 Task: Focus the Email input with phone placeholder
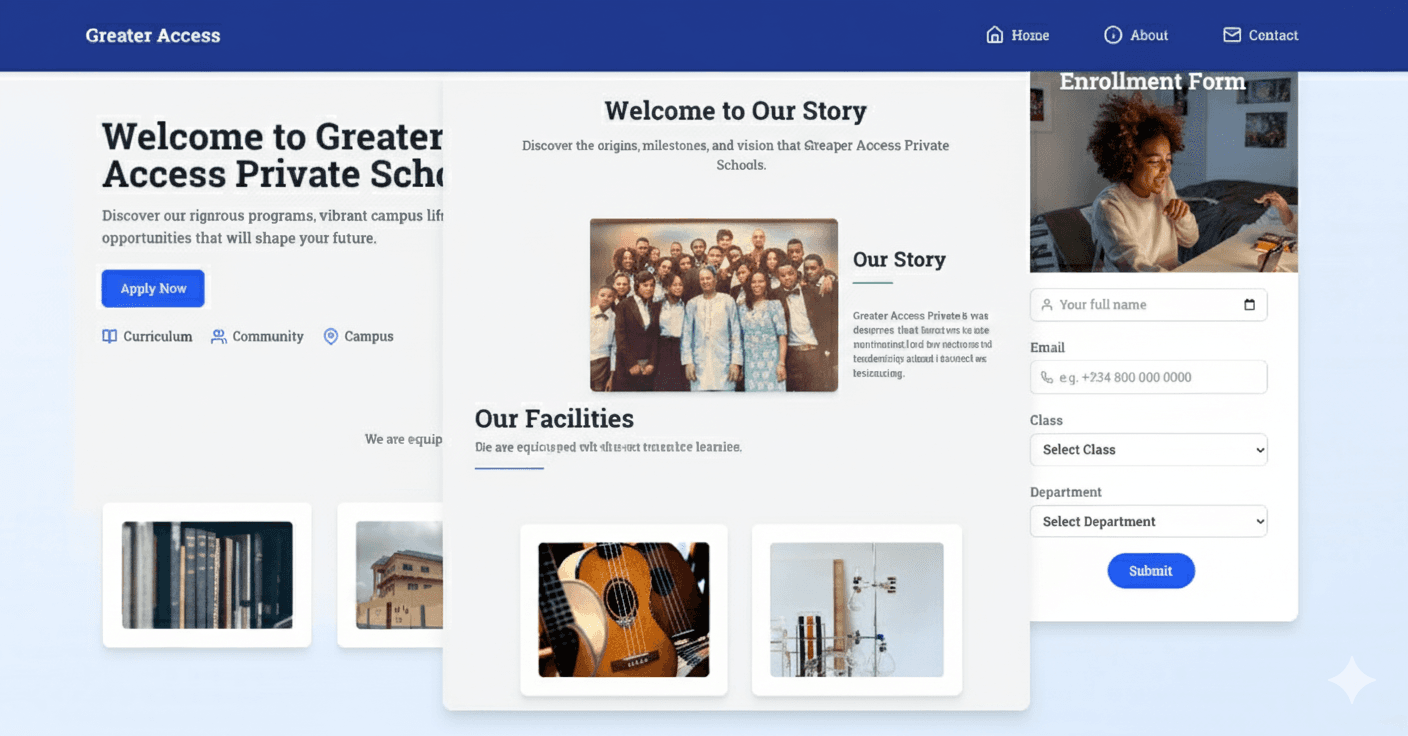[1149, 378]
